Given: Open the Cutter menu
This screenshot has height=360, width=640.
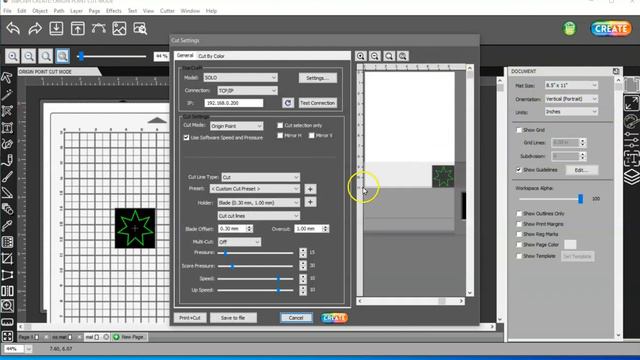Looking at the screenshot, I should [x=167, y=11].
